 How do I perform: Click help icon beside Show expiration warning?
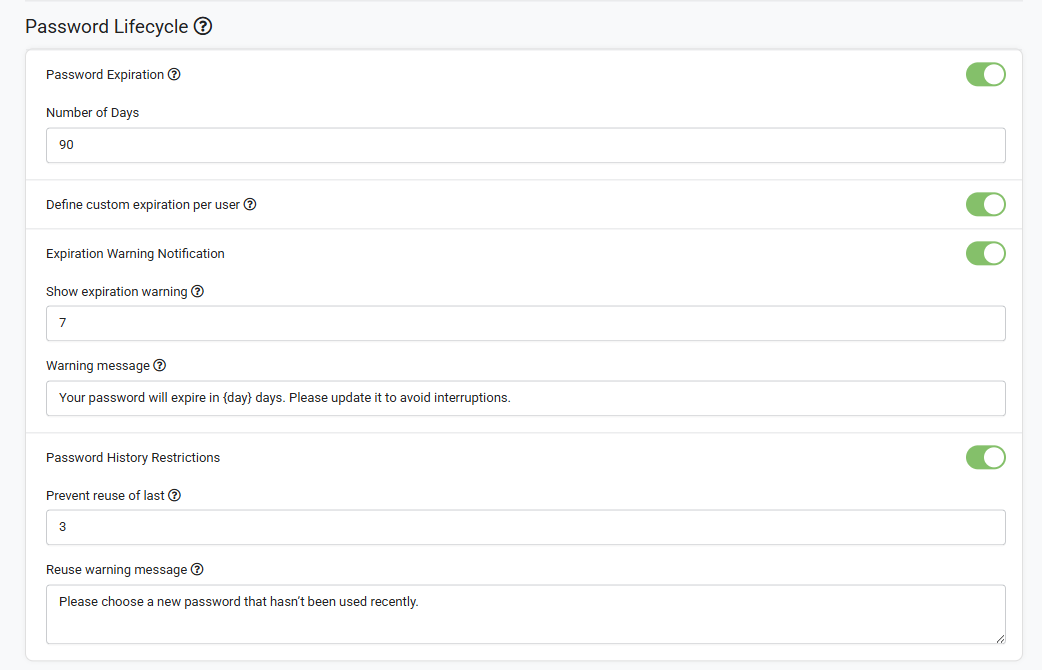[x=197, y=291]
